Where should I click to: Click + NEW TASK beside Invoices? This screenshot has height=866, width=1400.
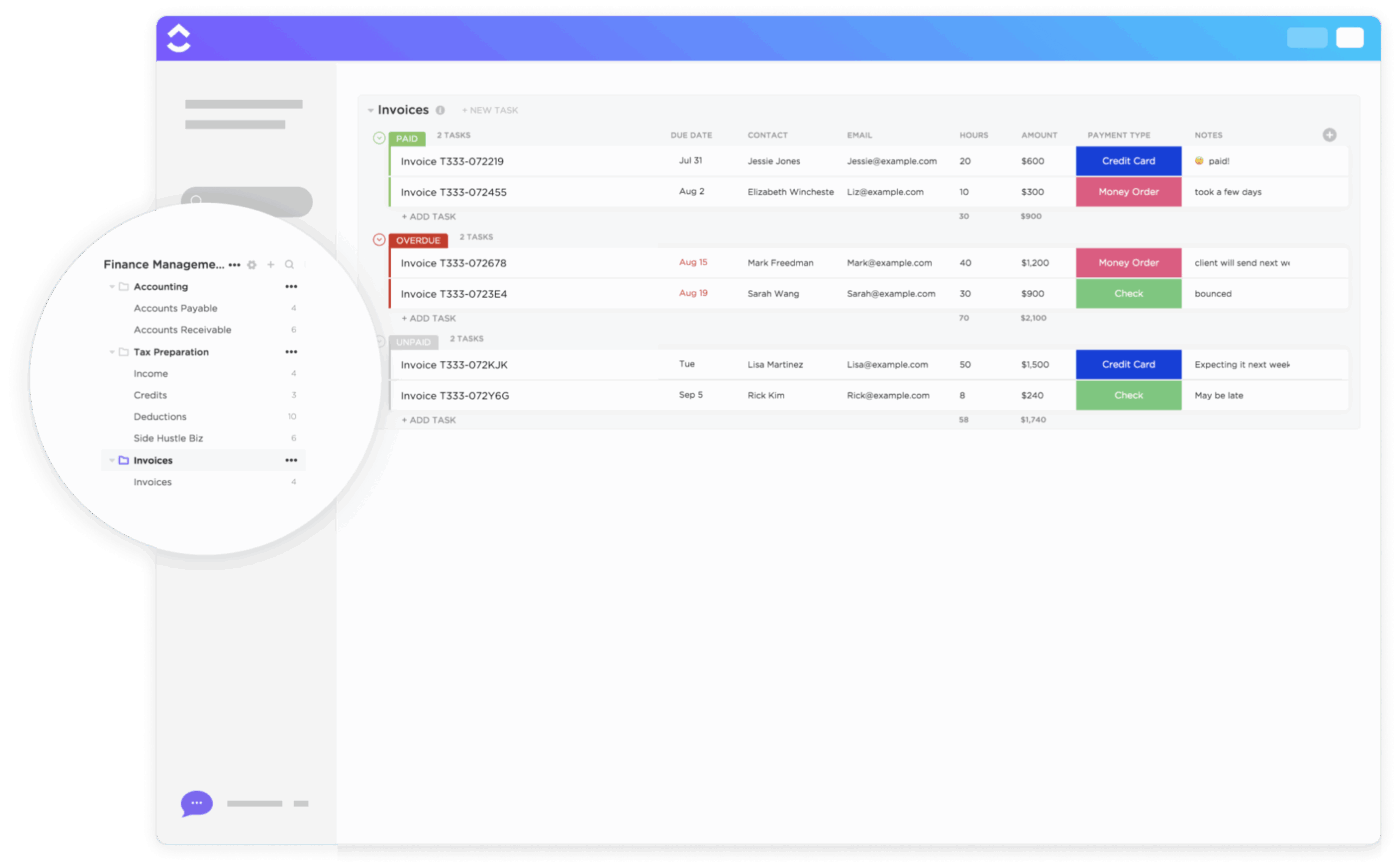pyautogui.click(x=490, y=110)
